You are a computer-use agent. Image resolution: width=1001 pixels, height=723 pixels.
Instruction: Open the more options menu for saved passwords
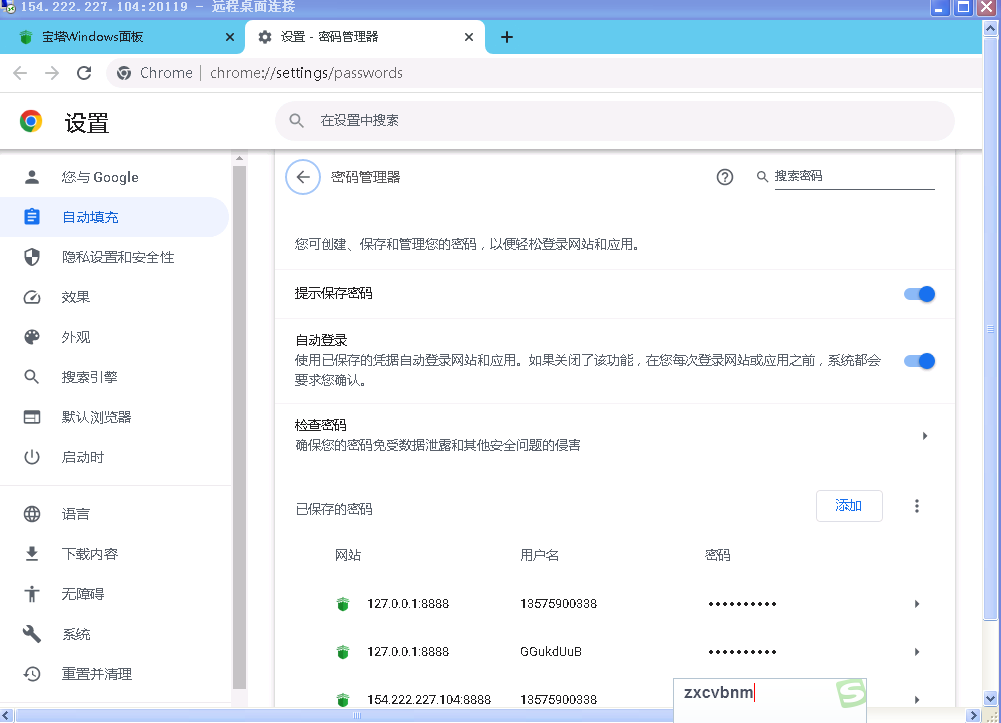pos(917,506)
